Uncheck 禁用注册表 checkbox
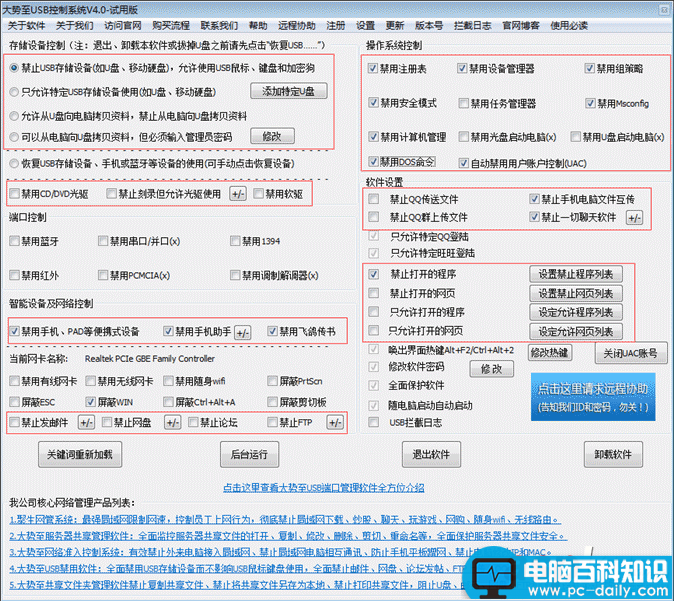The height and width of the screenshot is (601, 674). coord(373,68)
